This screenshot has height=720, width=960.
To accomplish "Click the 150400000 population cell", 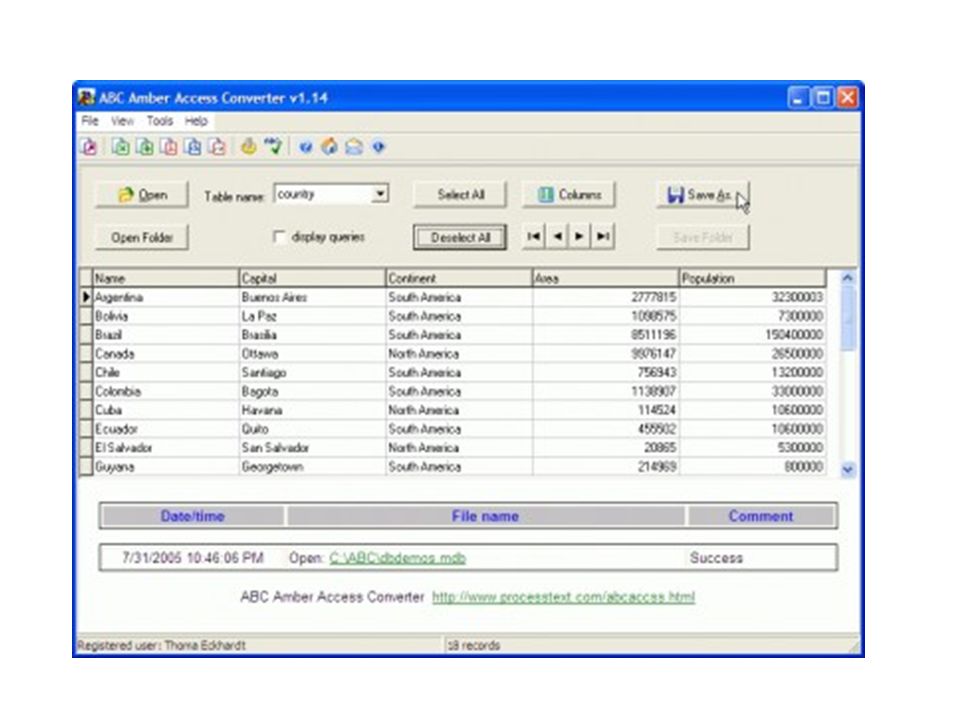I will click(752, 335).
